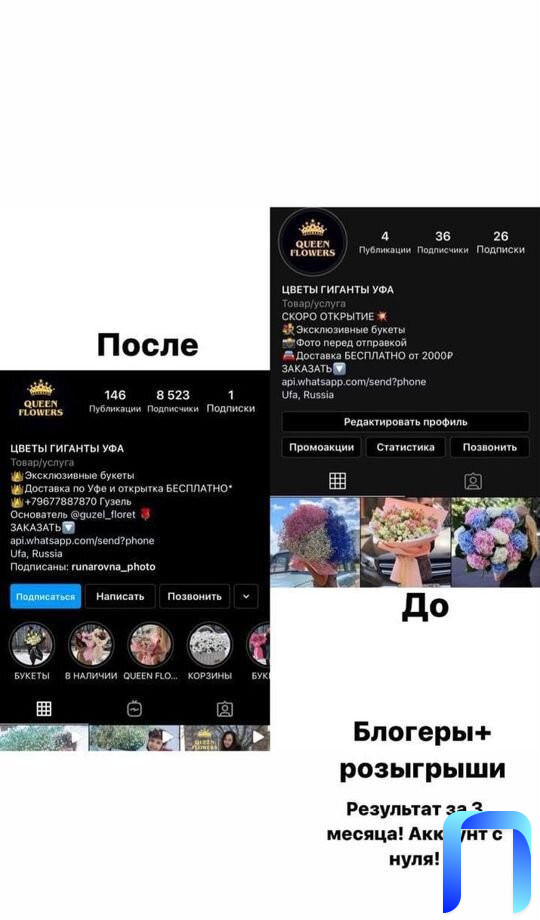
Task: Click Позвонить button in the left profile
Action: pyautogui.click(x=194, y=596)
